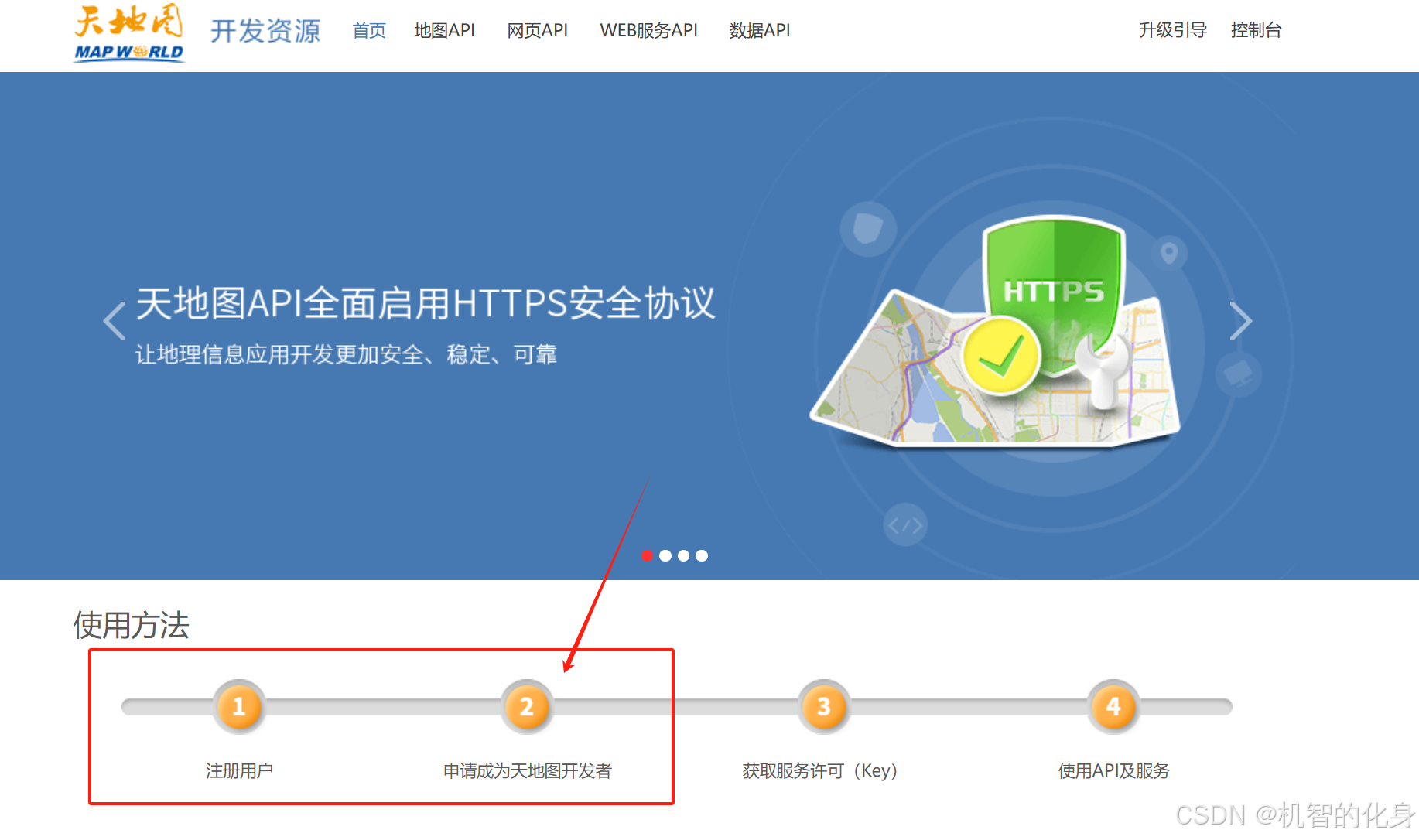Viewport: 1419px width, 840px height.
Task: Click step 1 orange circle
Action: point(239,706)
